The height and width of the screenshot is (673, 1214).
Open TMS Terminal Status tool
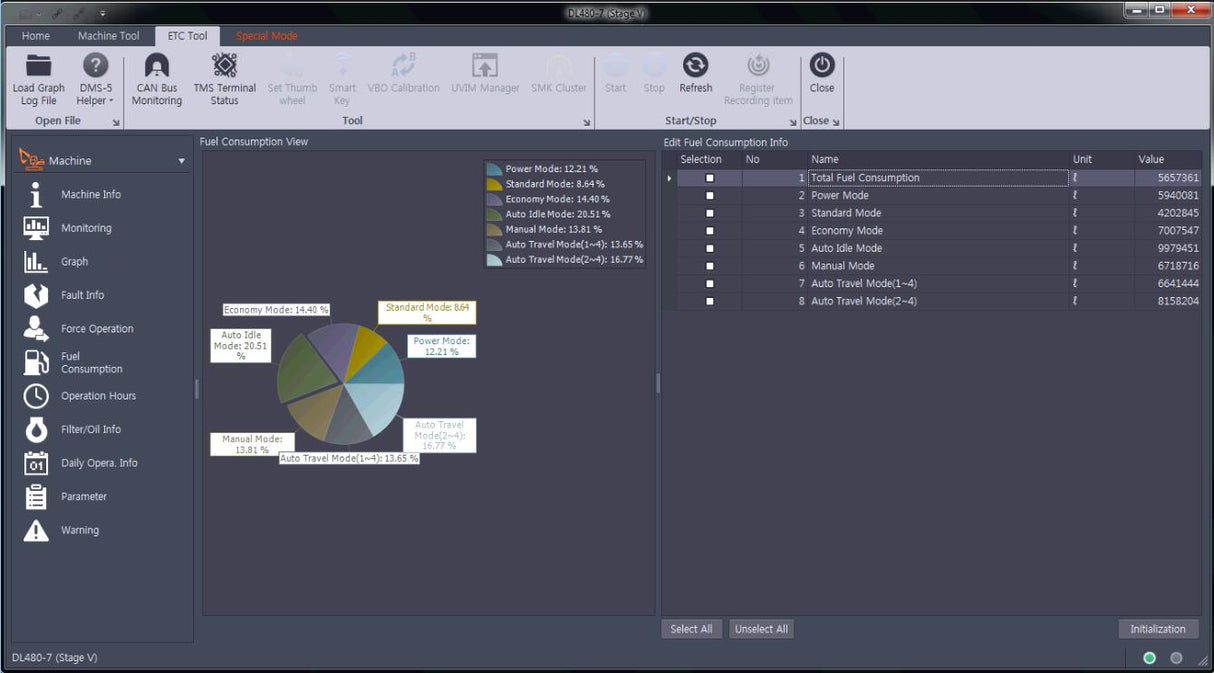coord(224,67)
